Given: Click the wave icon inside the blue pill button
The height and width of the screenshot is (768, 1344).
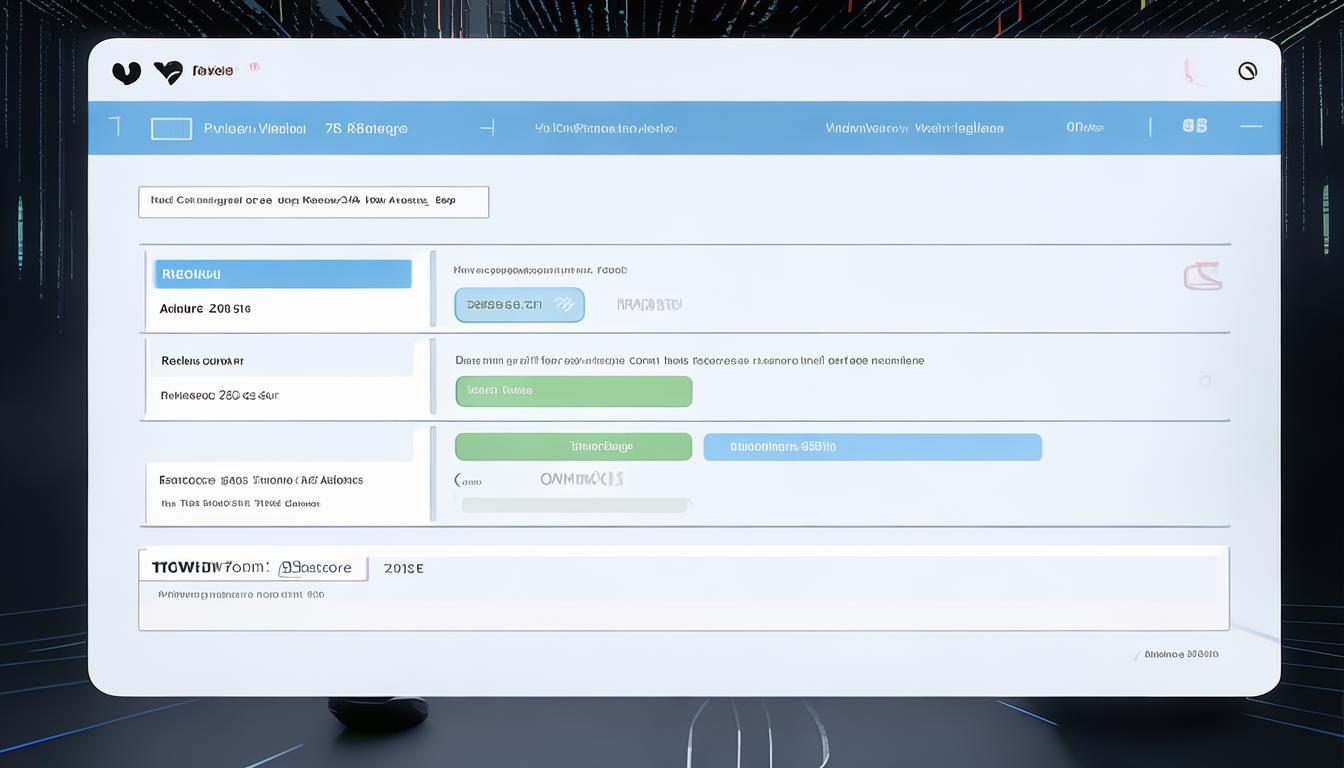Looking at the screenshot, I should (564, 304).
